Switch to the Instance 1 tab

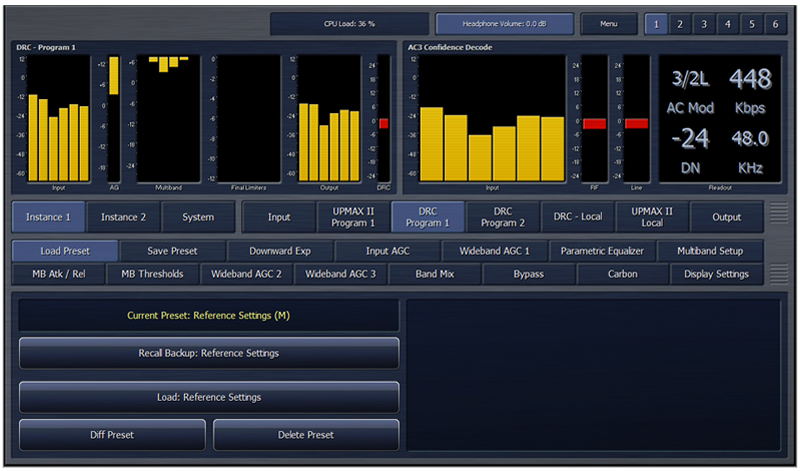pos(48,217)
